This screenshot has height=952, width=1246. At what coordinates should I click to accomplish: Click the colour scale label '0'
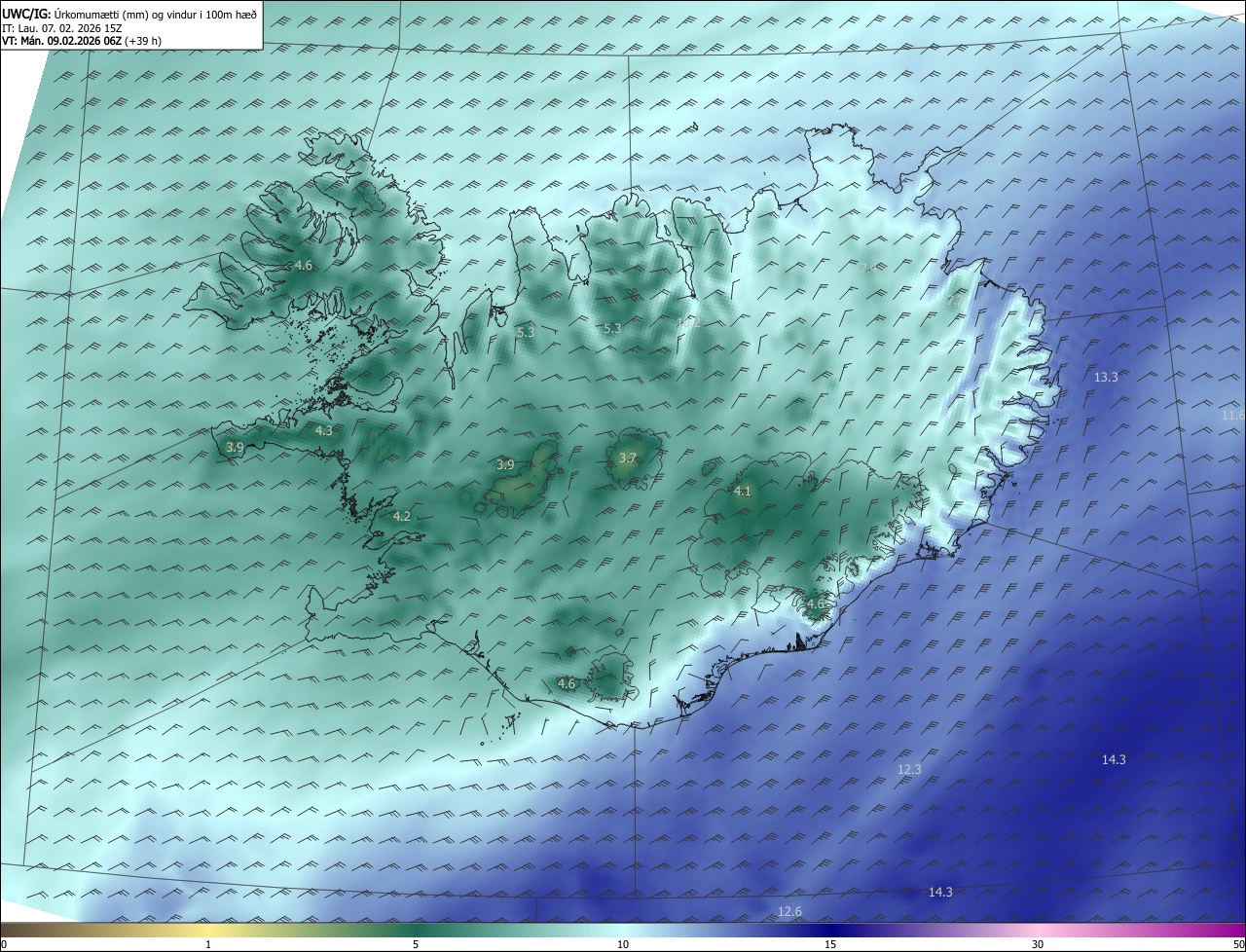click(x=4, y=944)
